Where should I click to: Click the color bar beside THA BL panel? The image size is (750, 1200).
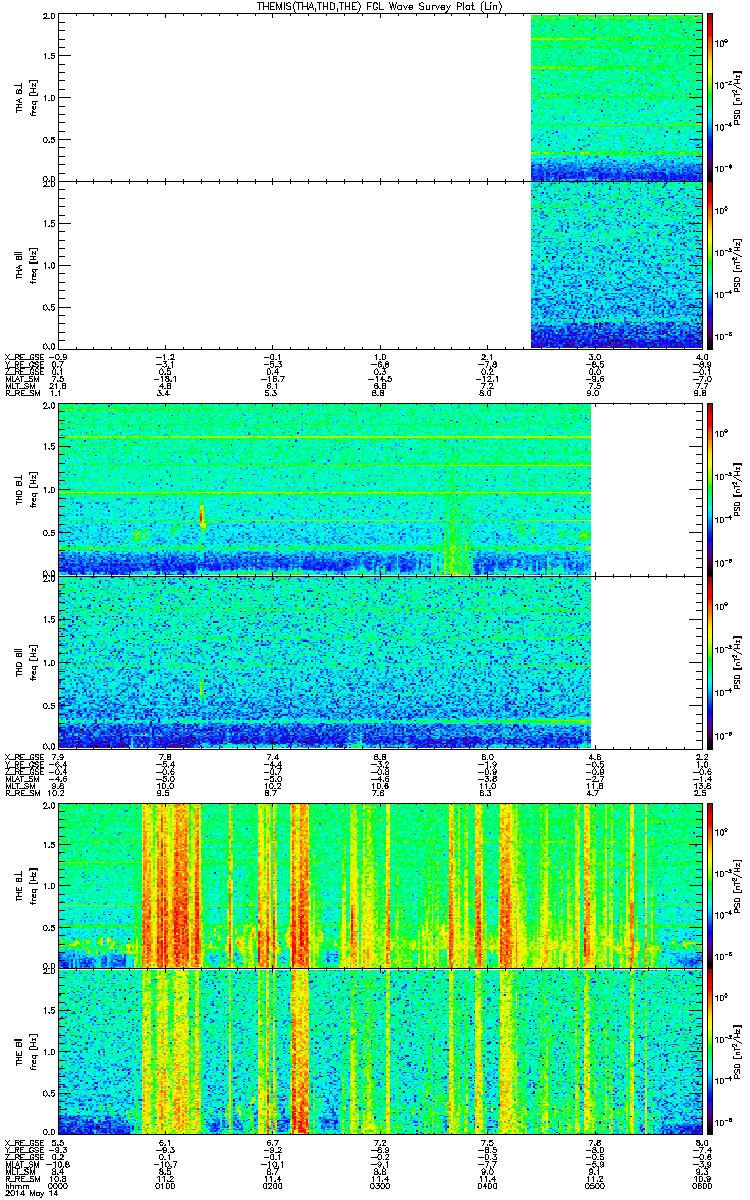711,98
